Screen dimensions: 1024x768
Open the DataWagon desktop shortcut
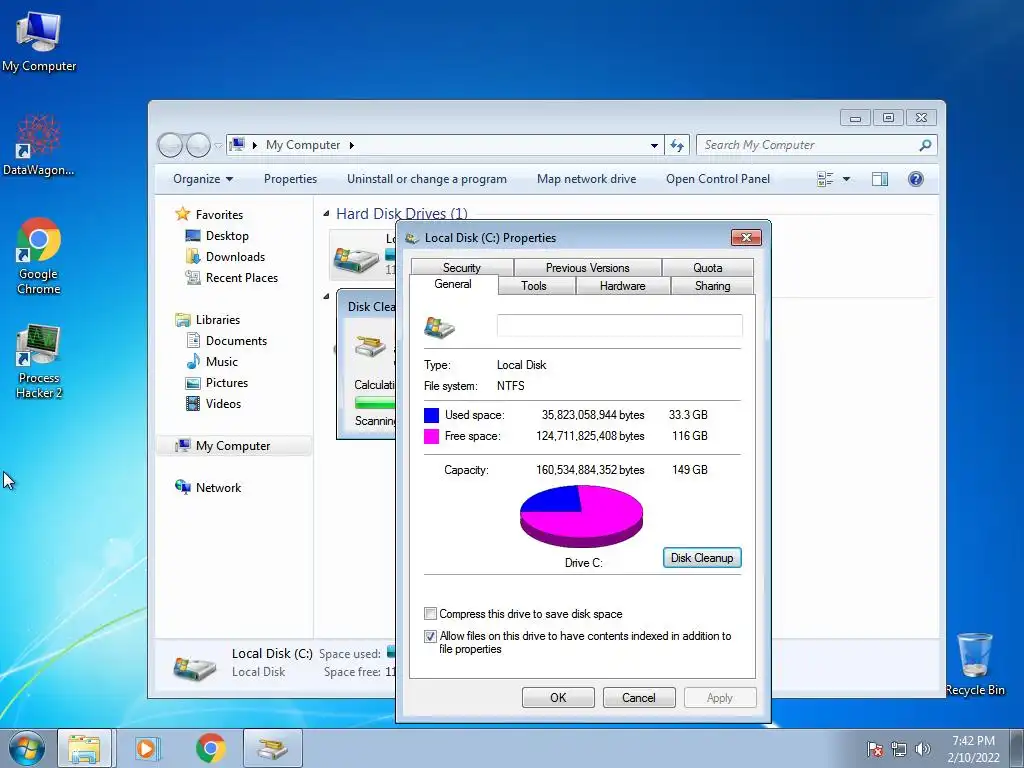tap(39, 145)
